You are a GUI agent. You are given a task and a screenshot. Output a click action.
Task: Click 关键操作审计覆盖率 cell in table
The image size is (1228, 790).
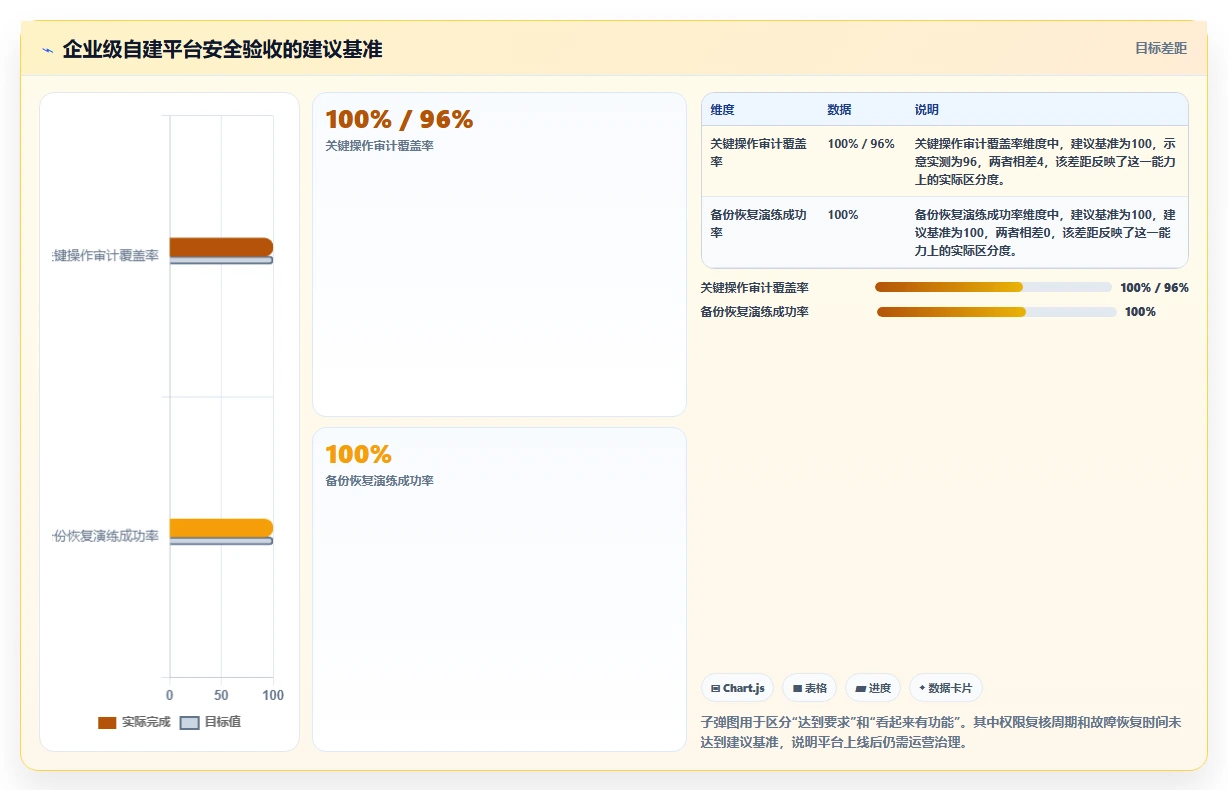(759, 152)
